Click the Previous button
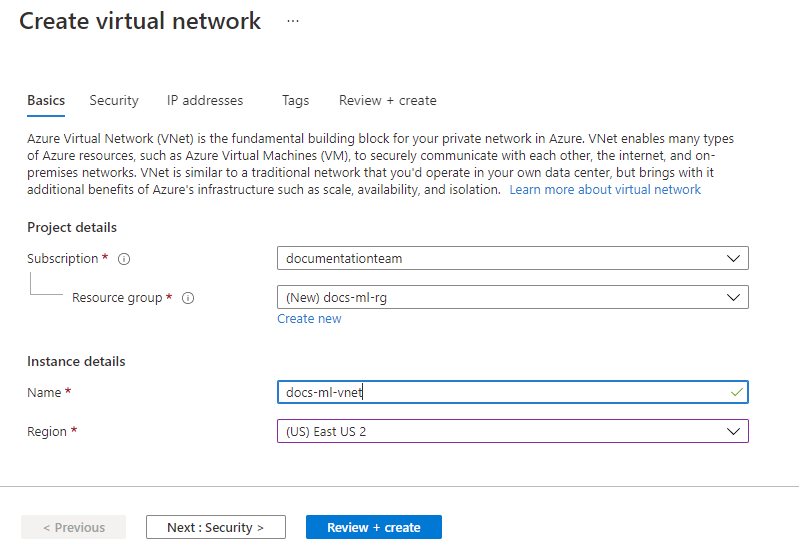 click(x=74, y=527)
